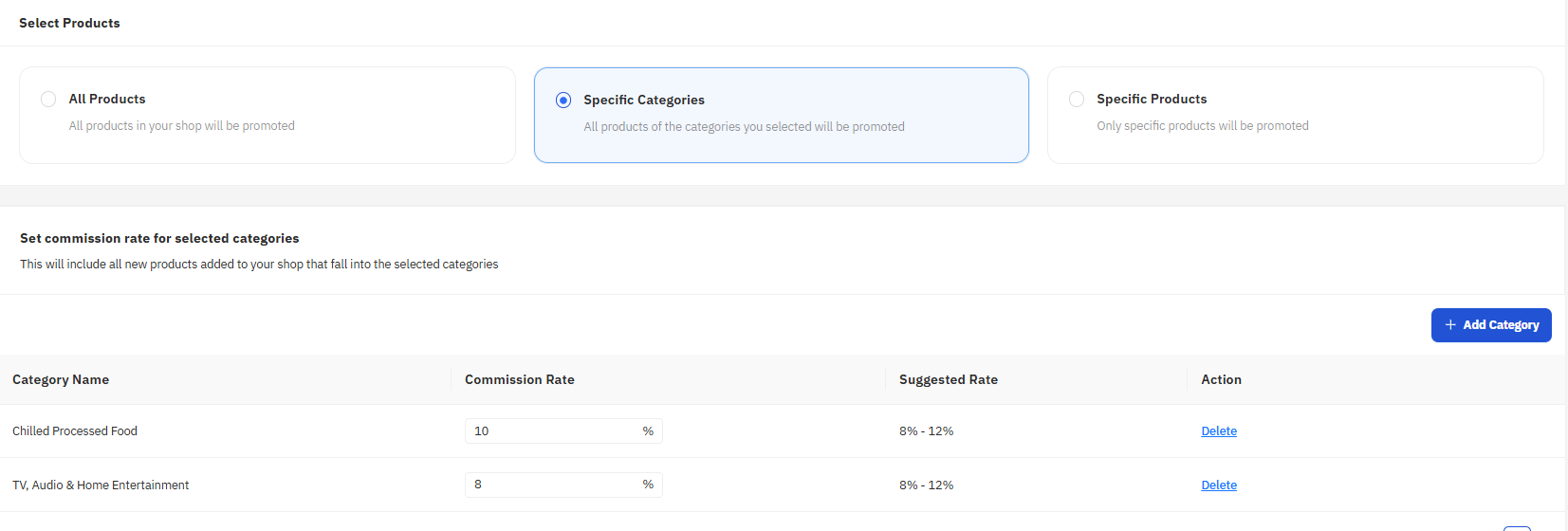Viewport: 1568px width, 531px height.
Task: Click the Suggested Rate column header
Action: [949, 380]
